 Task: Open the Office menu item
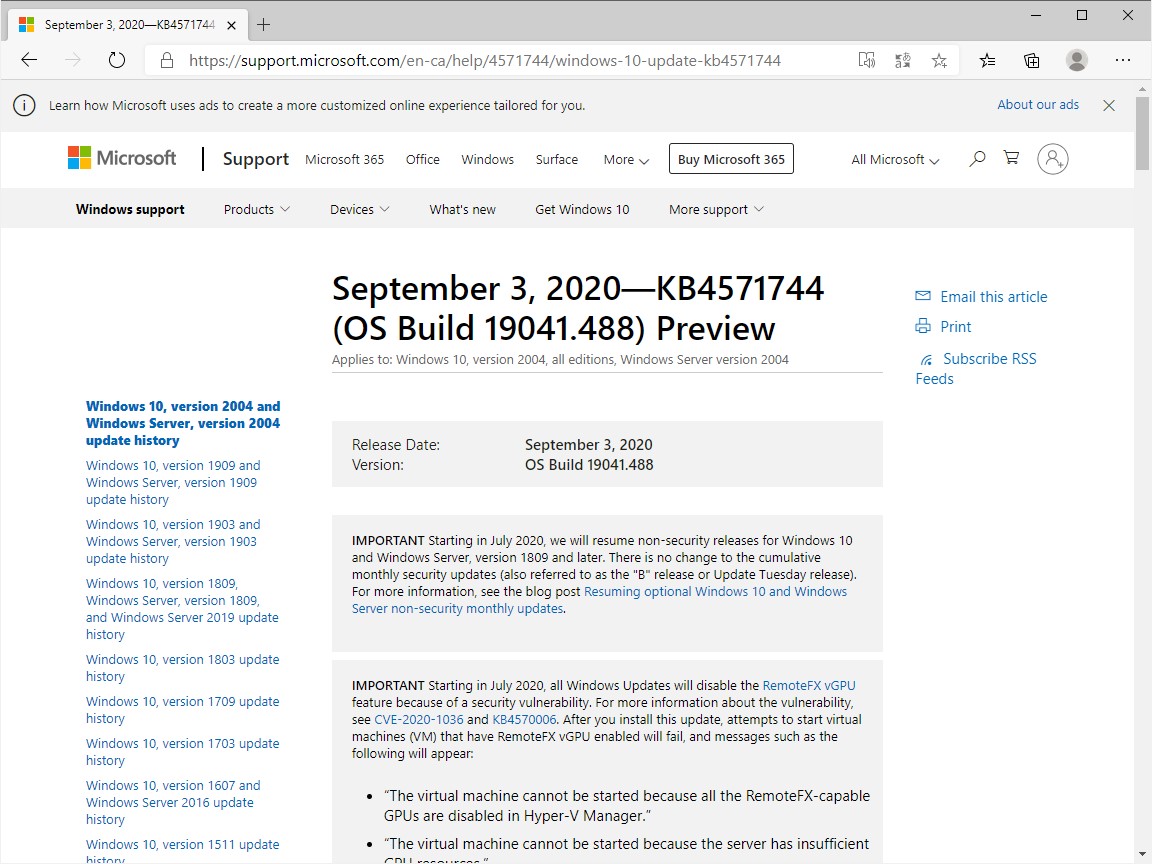tap(422, 159)
